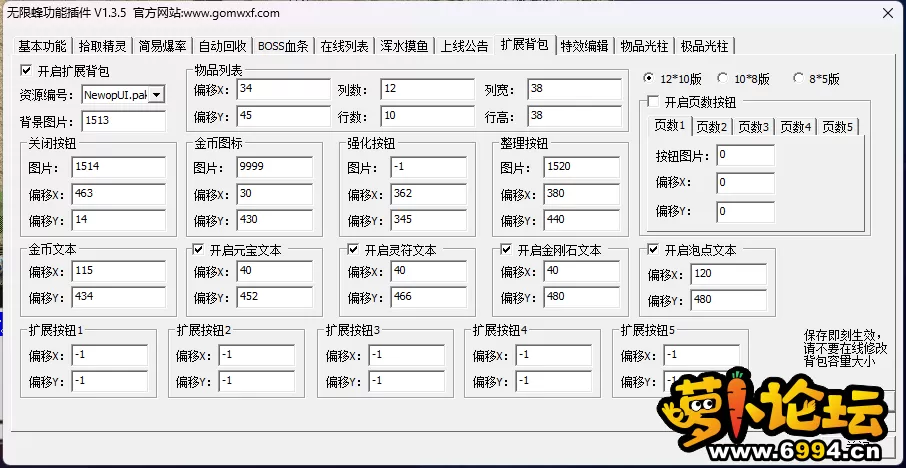Image resolution: width=906 pixels, height=468 pixels.
Task: Click the 物品列表 偏移X field
Action: [284, 89]
